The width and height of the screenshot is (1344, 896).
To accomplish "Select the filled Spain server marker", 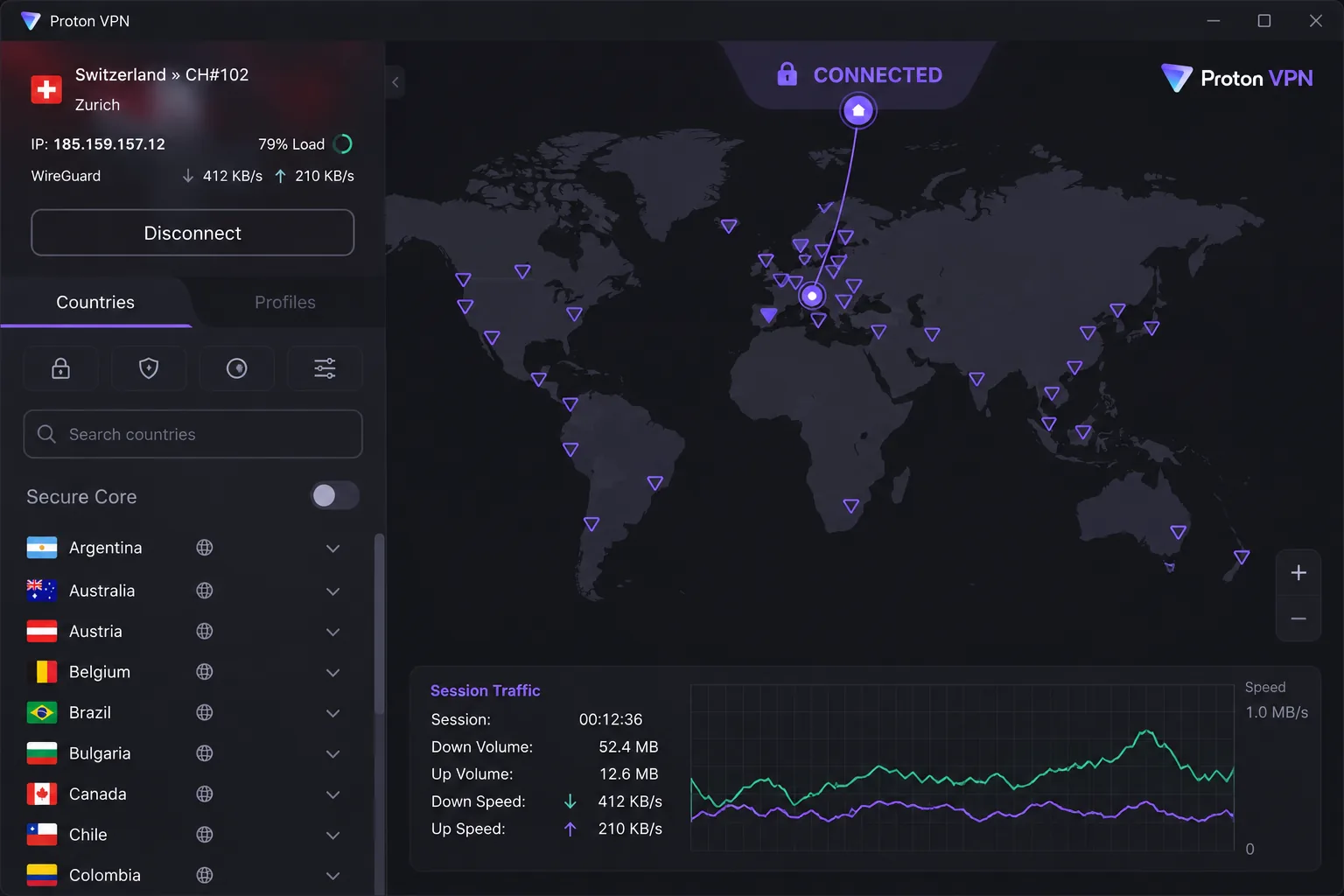I will click(x=768, y=315).
